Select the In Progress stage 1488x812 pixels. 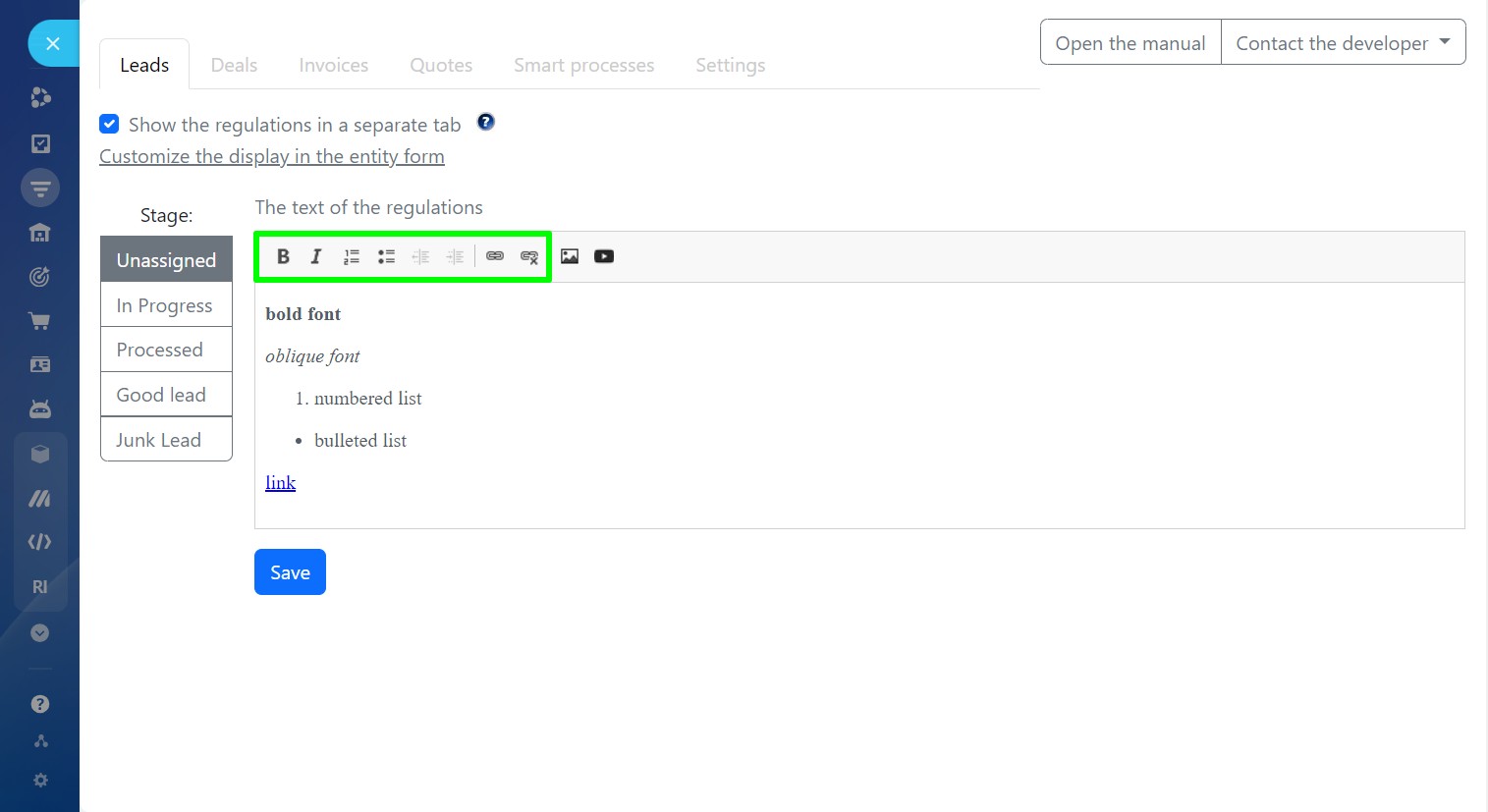tap(165, 305)
